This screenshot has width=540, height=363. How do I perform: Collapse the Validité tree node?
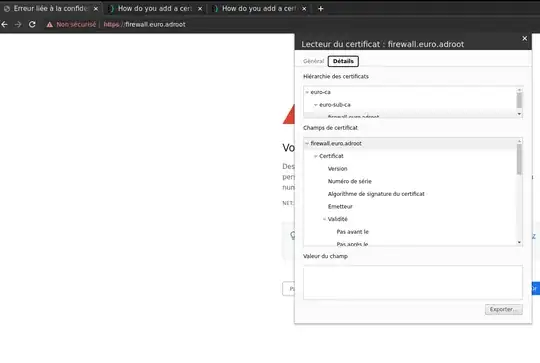click(x=324, y=219)
